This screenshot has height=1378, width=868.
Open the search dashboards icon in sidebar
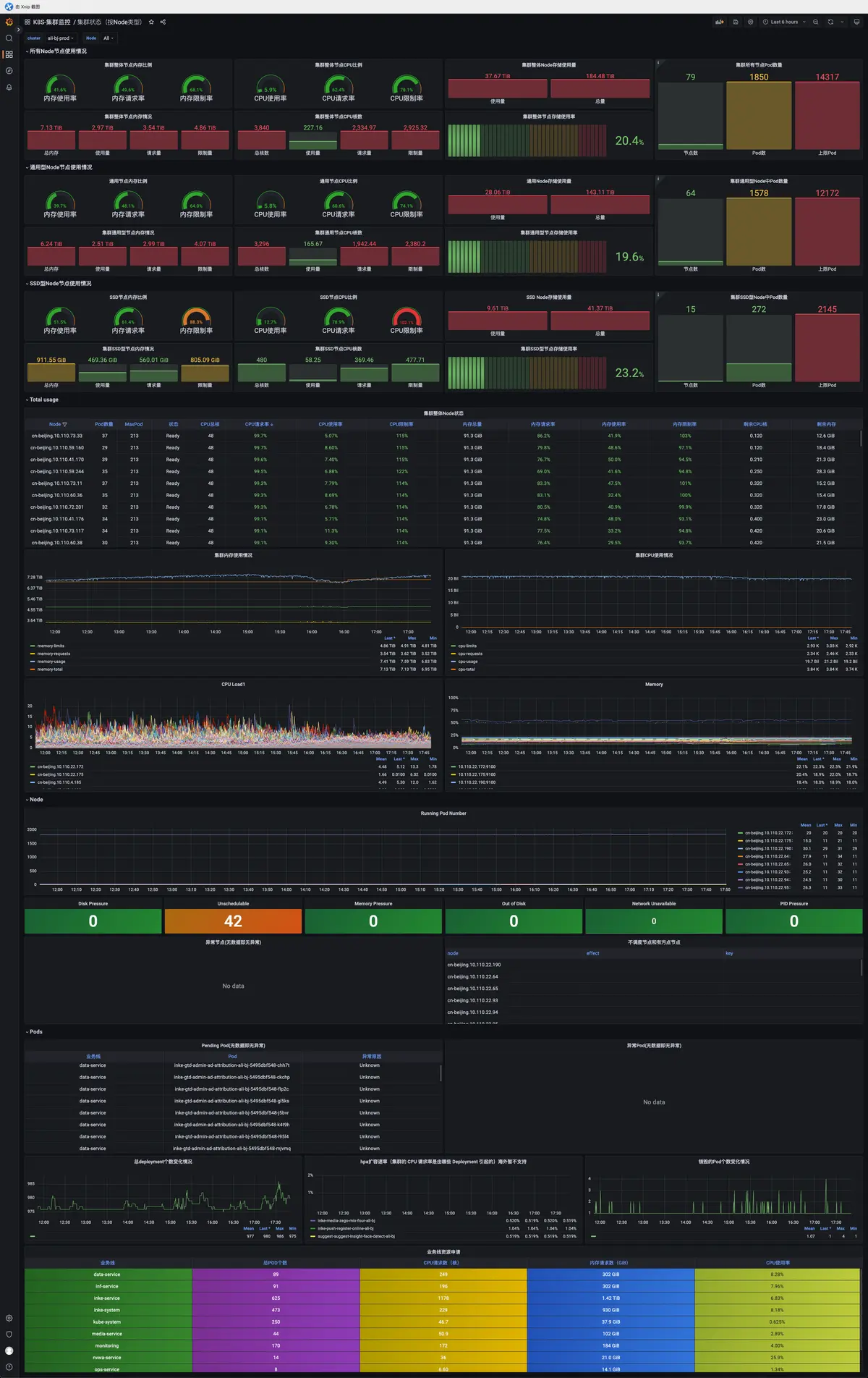tap(9, 38)
